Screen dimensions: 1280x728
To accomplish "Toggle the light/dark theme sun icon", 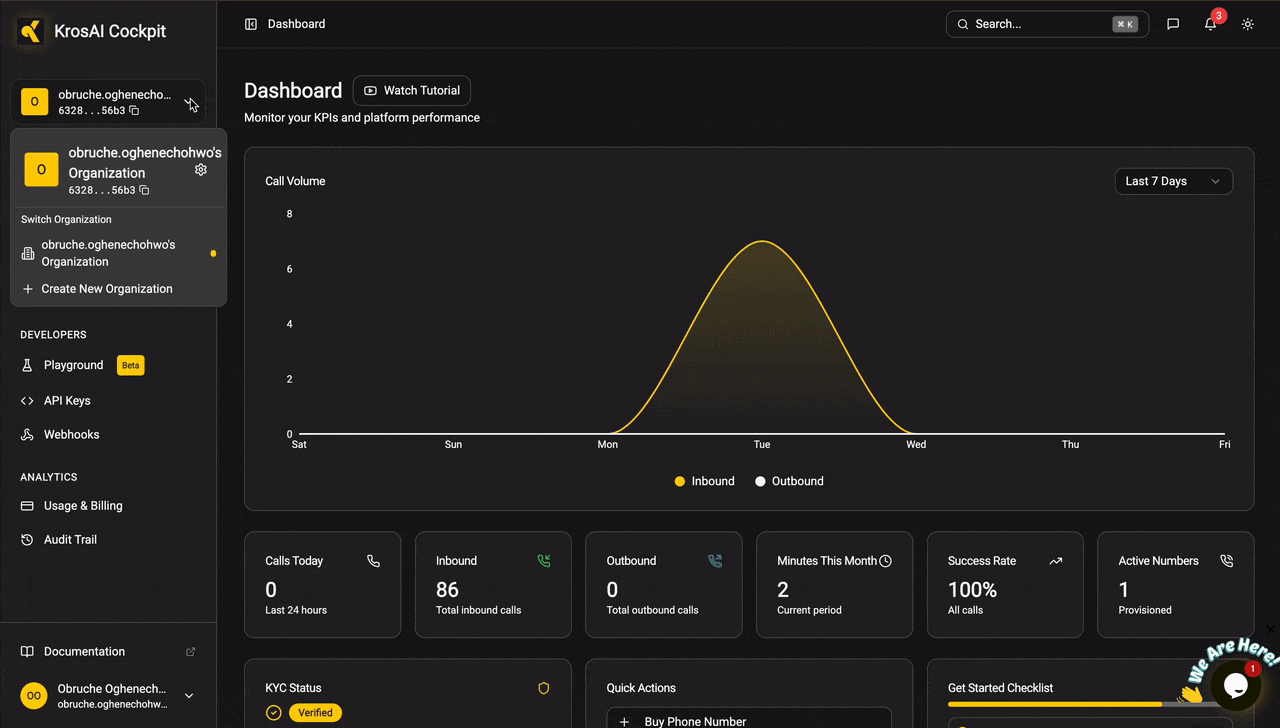I will click(1248, 24).
